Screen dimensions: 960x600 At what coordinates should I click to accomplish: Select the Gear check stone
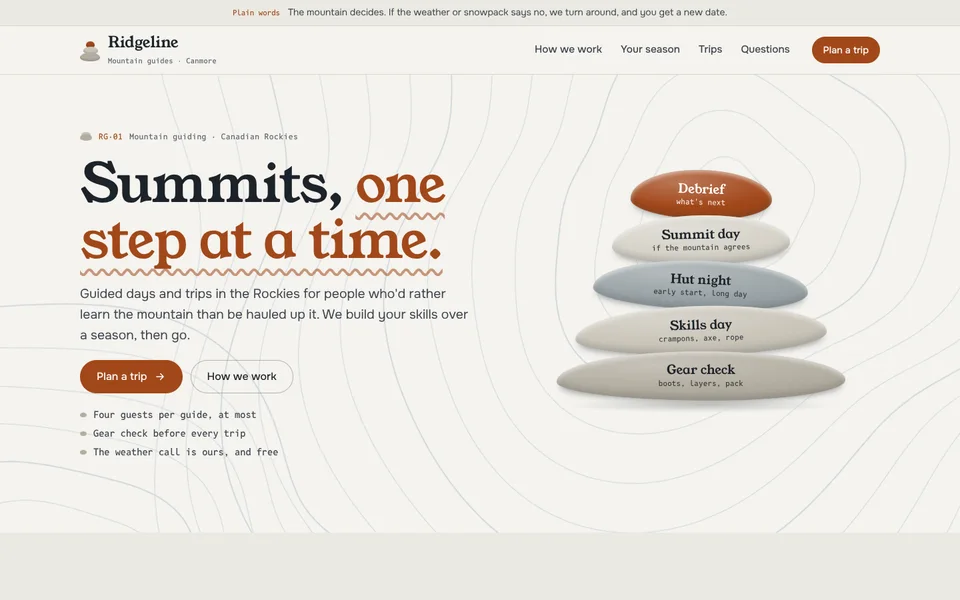click(x=701, y=376)
